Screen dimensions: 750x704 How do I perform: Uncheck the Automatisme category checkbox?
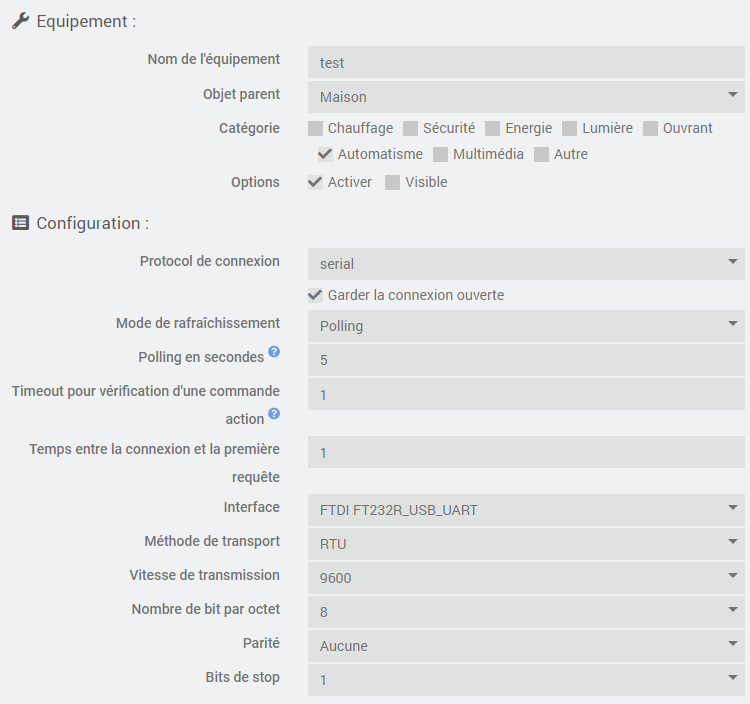[325, 154]
